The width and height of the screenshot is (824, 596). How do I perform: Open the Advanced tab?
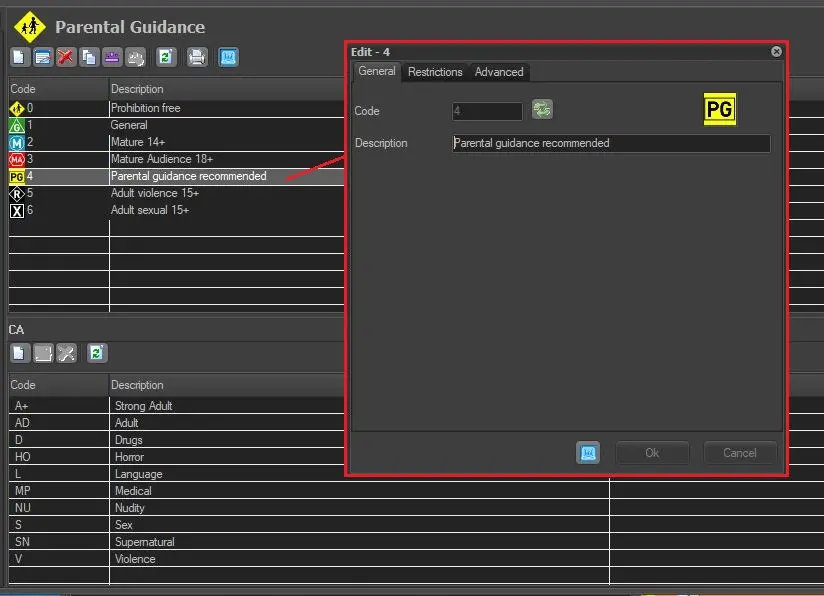click(499, 72)
